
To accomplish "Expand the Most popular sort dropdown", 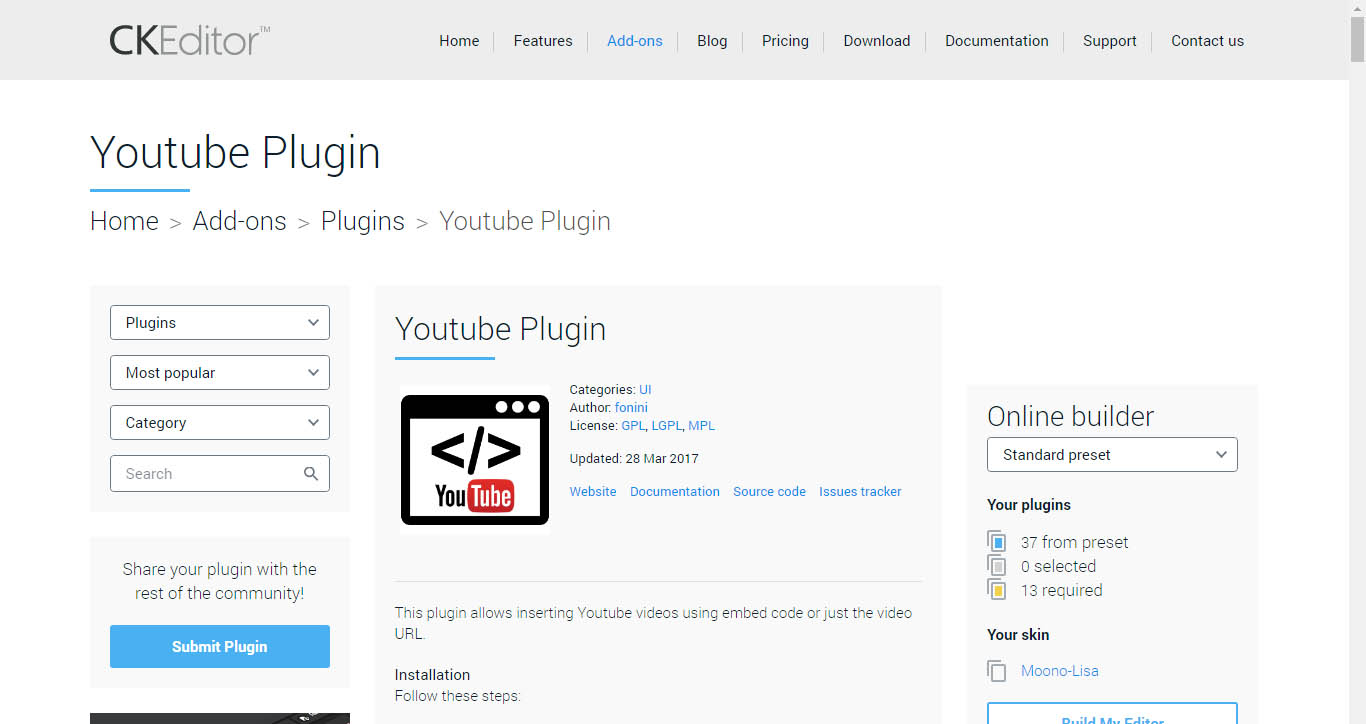I will [220, 373].
